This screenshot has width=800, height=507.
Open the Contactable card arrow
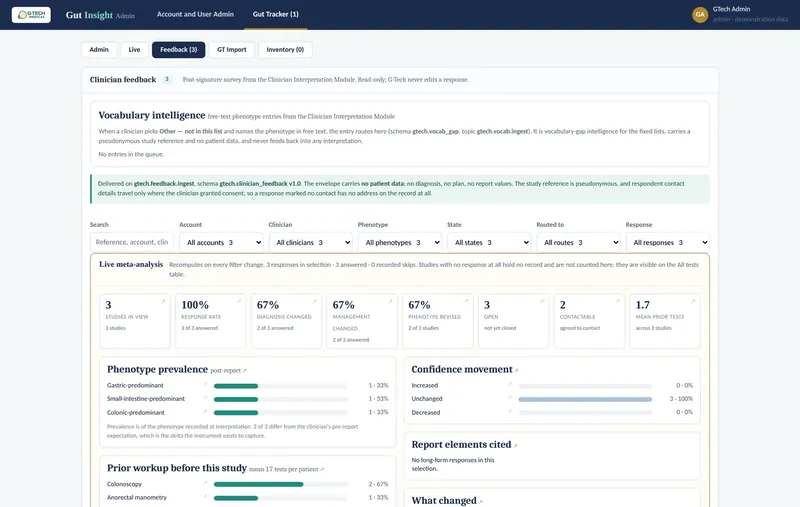tap(617, 301)
